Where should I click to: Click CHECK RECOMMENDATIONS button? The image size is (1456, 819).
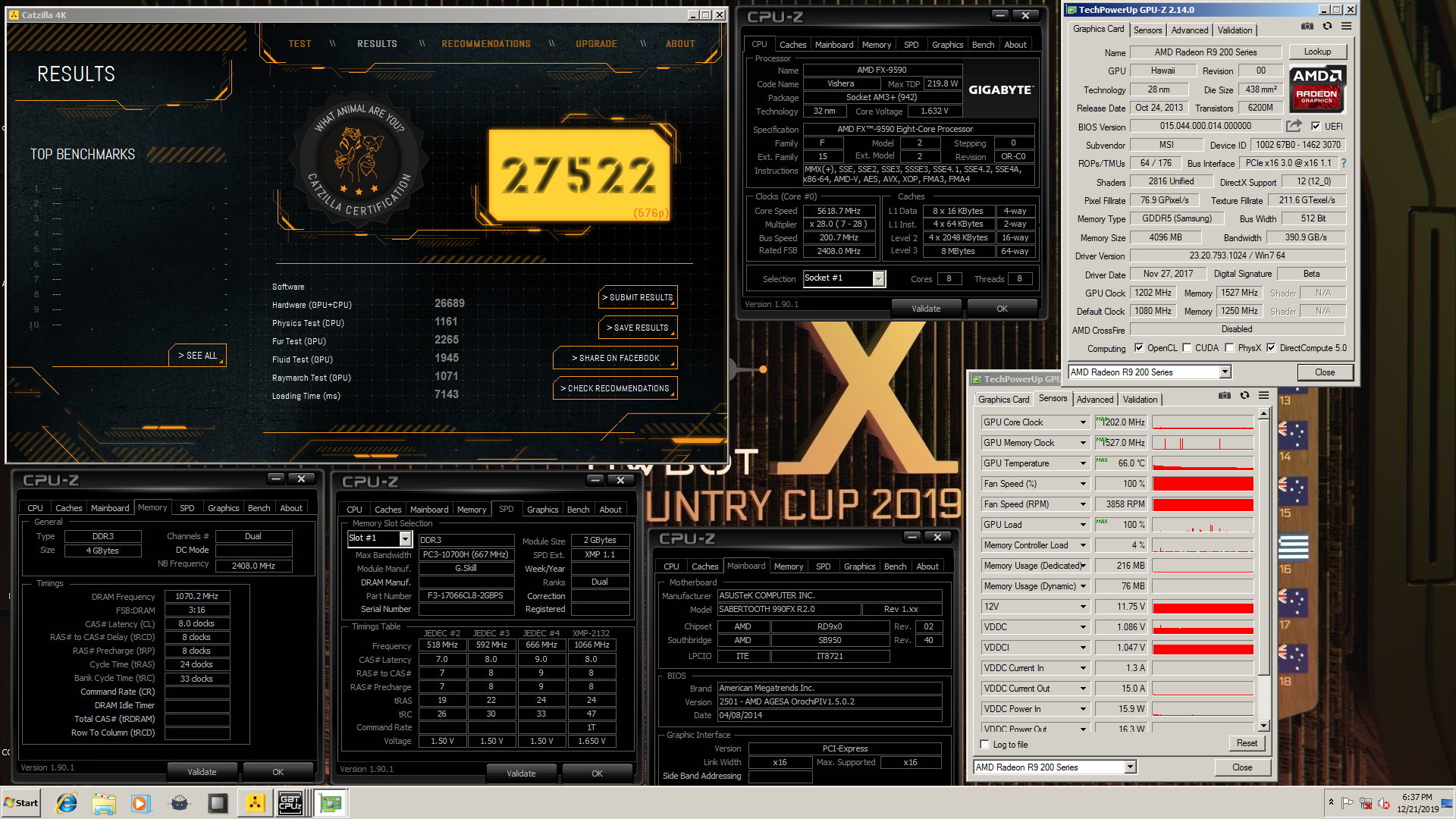615,388
